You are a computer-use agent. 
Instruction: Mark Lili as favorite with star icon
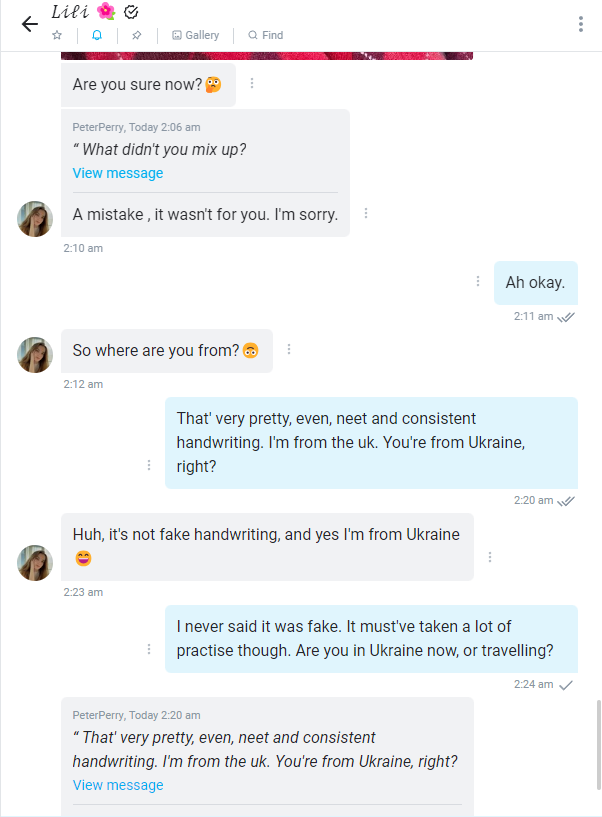(x=57, y=35)
